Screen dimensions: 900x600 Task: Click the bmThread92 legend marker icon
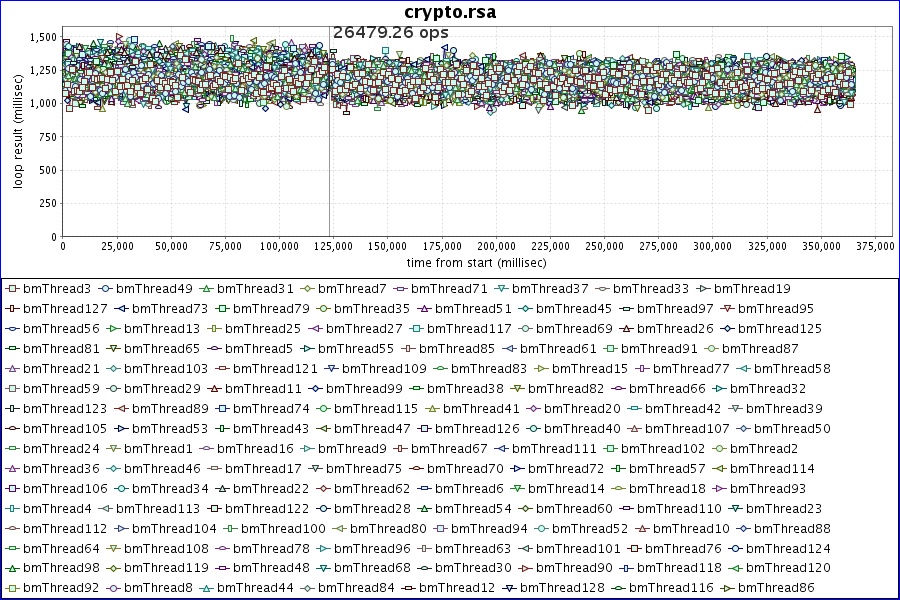[x=12, y=589]
